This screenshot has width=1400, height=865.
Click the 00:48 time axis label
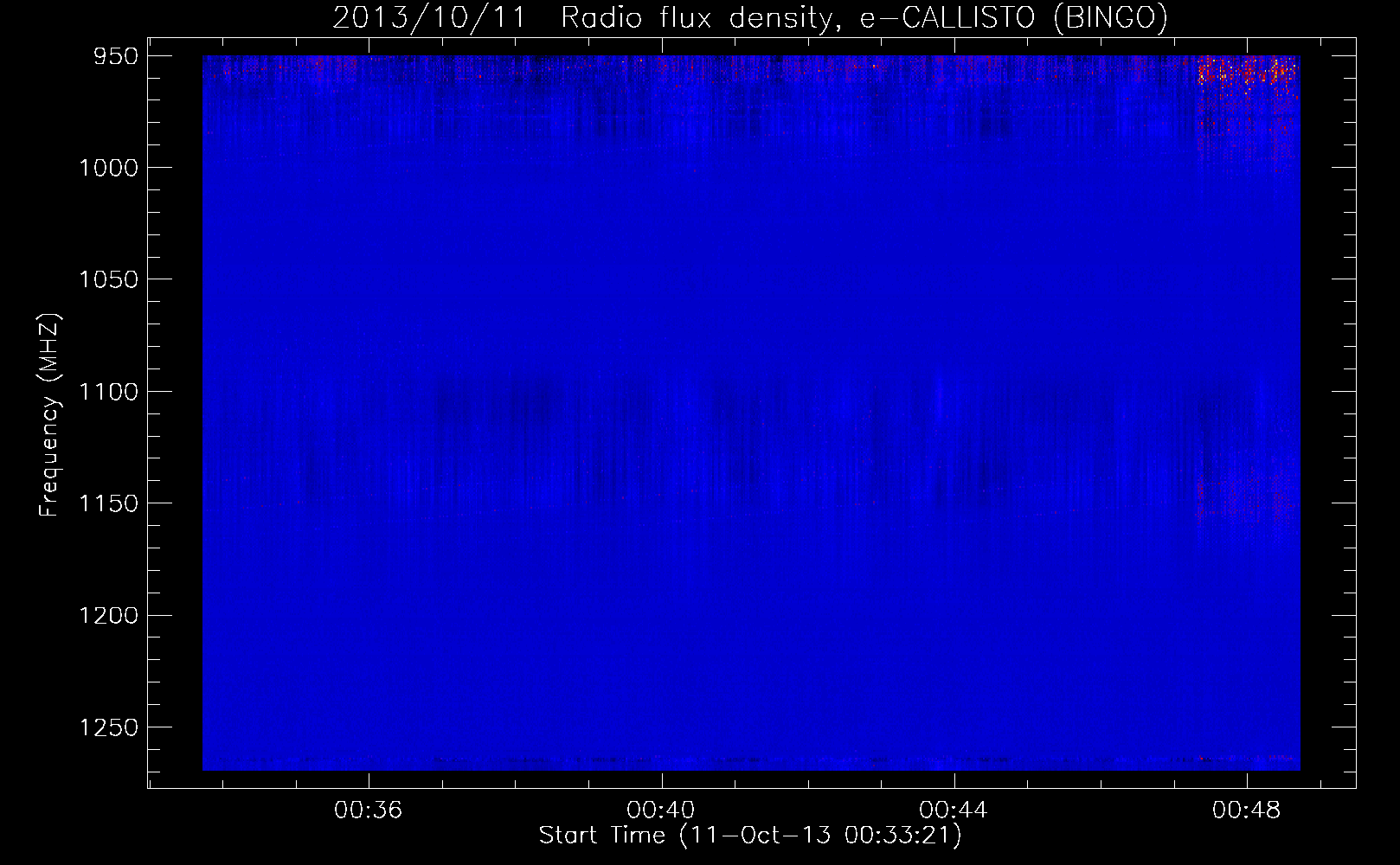(x=1246, y=811)
